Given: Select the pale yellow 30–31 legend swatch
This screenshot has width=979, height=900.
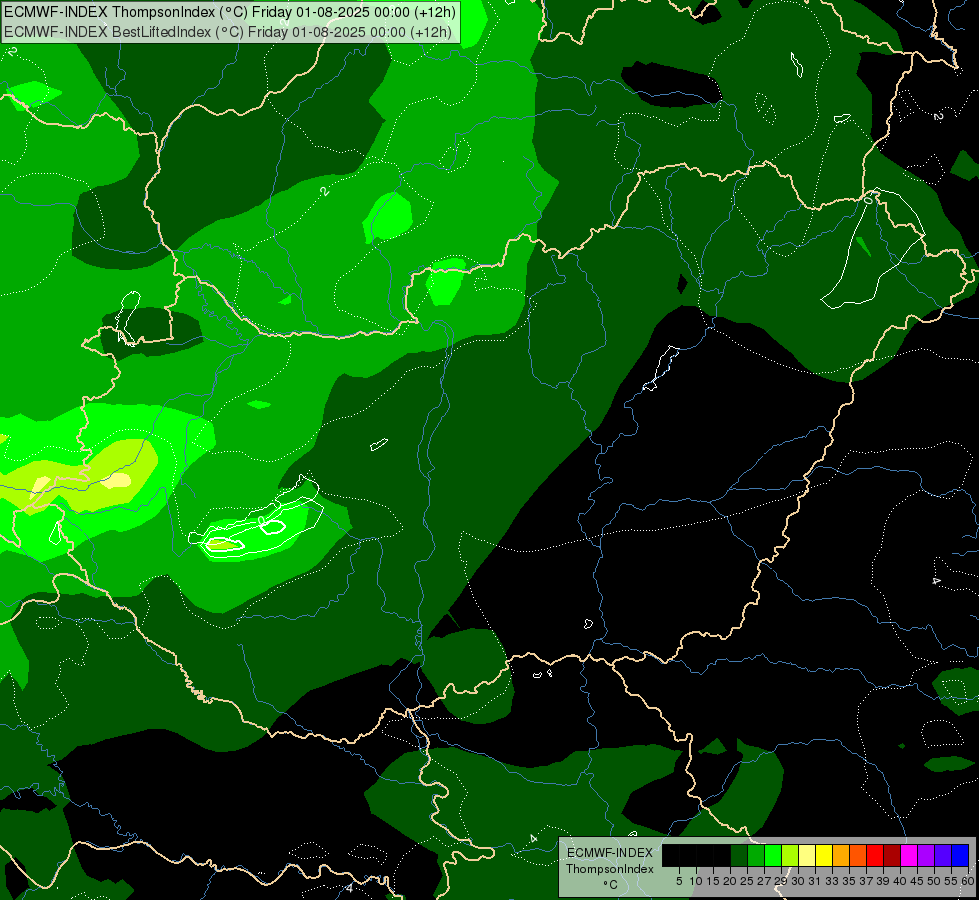Looking at the screenshot, I should tap(807, 855).
